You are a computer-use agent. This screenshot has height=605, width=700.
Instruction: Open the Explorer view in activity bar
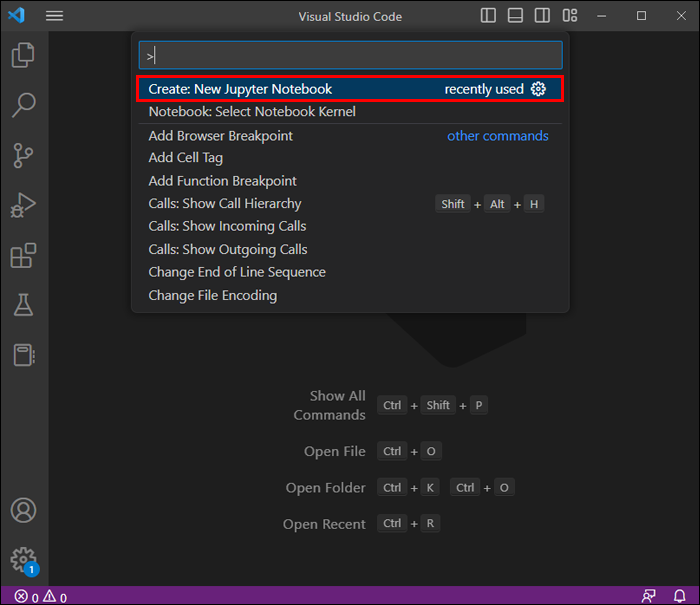(23, 55)
